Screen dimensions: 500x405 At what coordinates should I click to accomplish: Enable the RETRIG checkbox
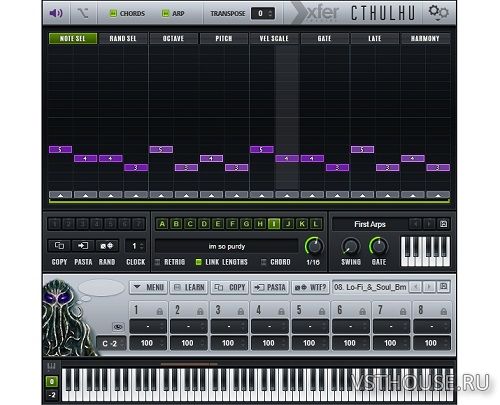point(158,262)
